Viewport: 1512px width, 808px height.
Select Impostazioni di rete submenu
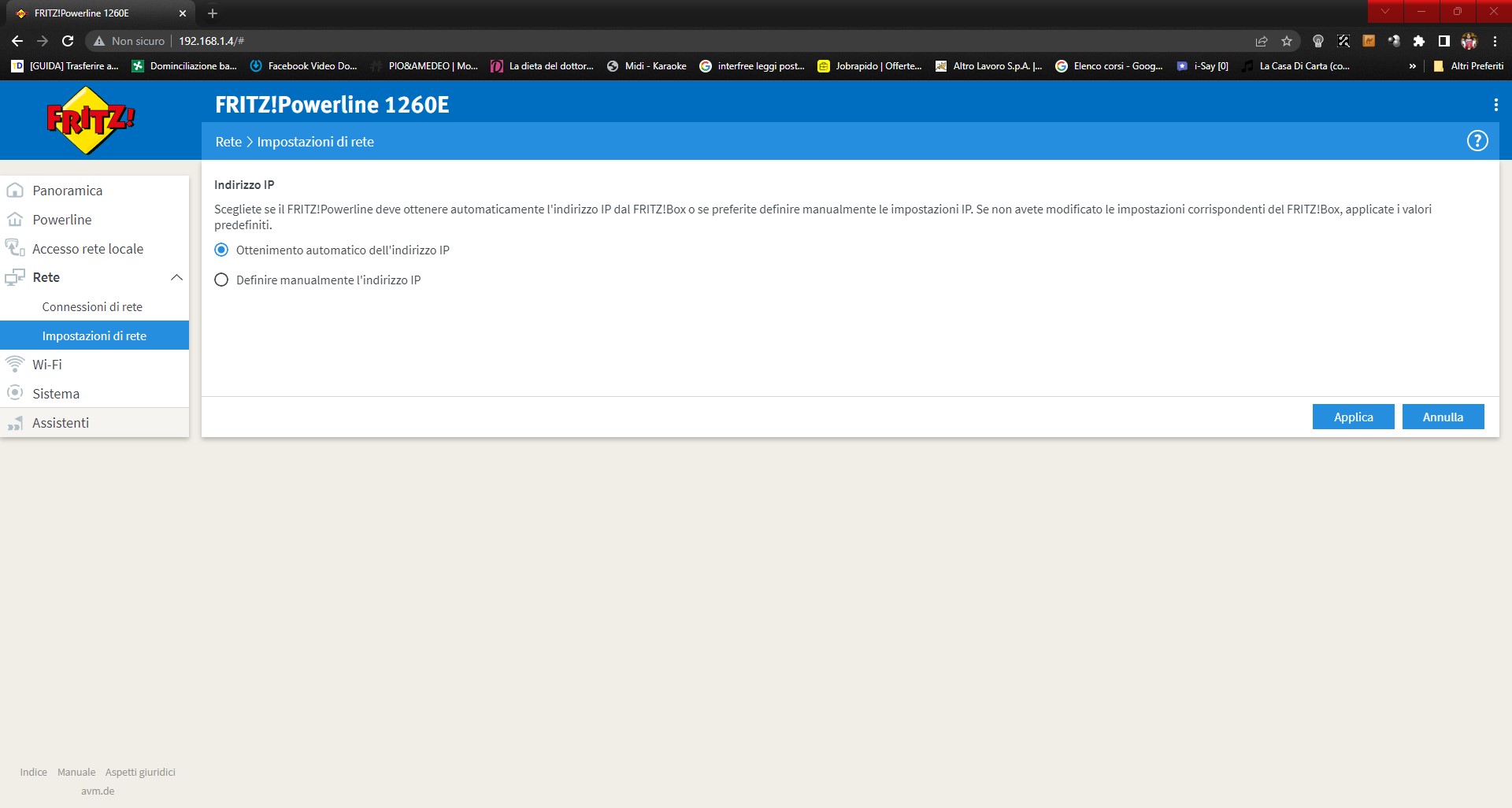tap(94, 335)
